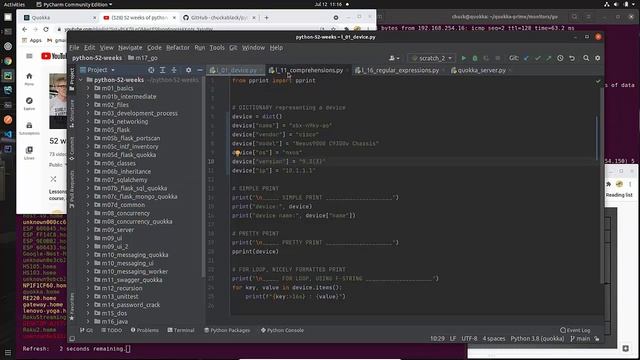Screen dimensions: 640x360
Task: Click the intention lightbulb on line 9
Action: [x=238, y=153]
